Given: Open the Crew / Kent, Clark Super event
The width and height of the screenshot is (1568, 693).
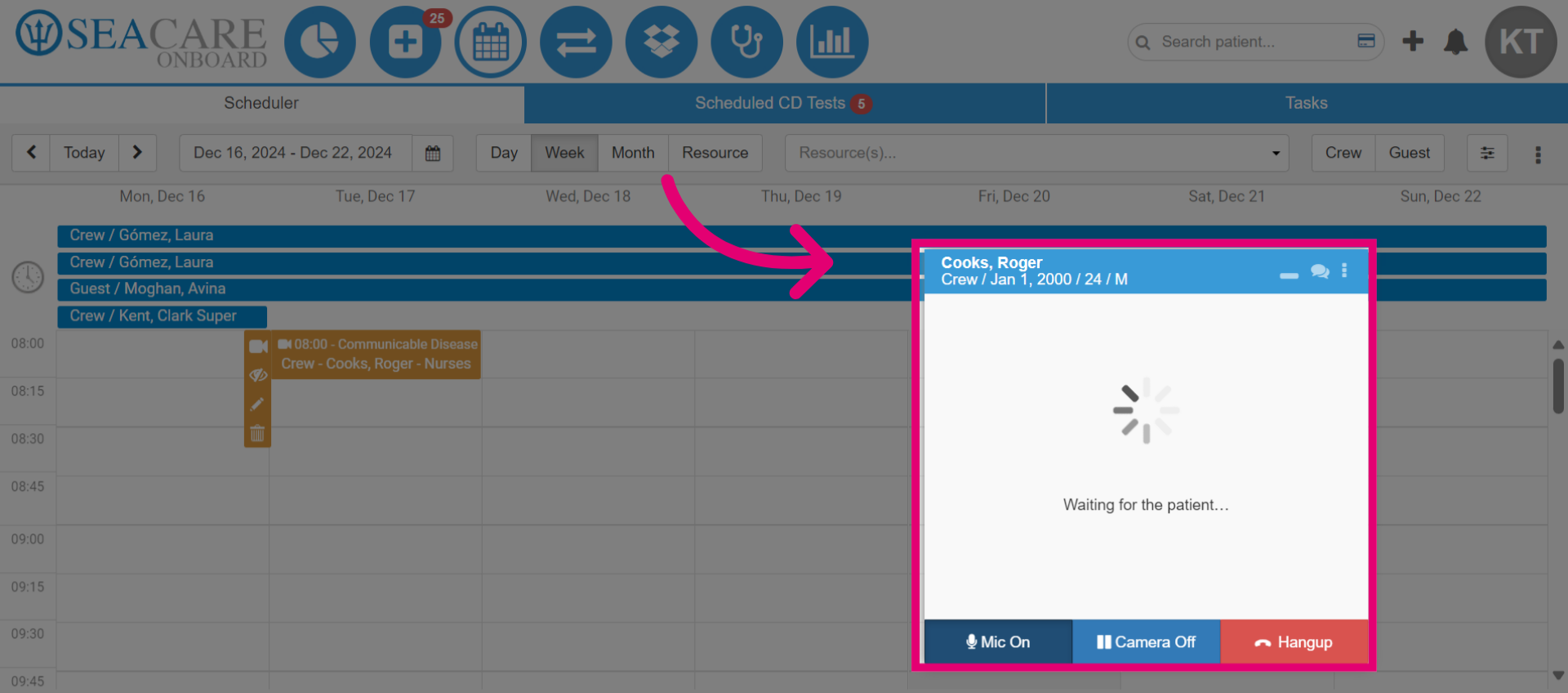Looking at the screenshot, I should pyautogui.click(x=162, y=316).
